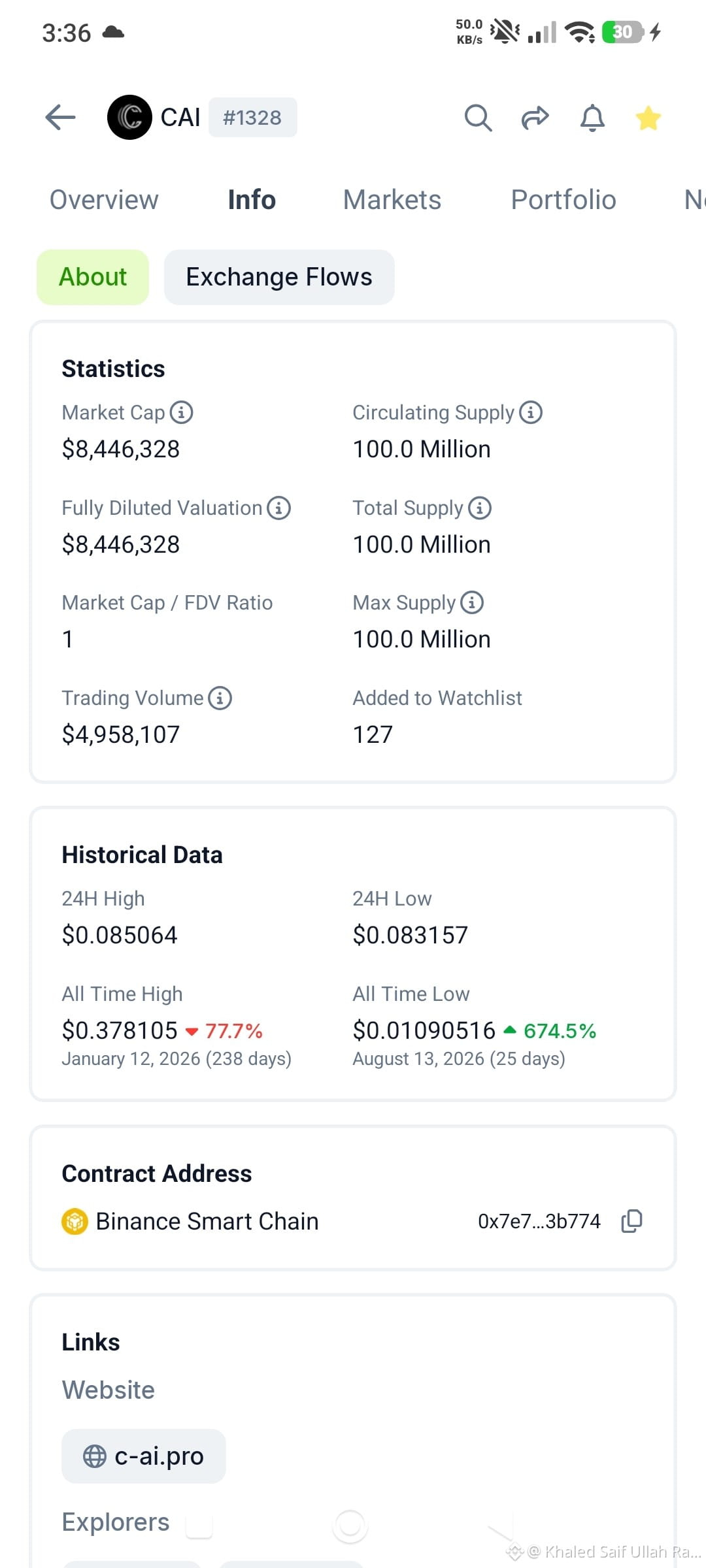The width and height of the screenshot is (706, 1568).
Task: Open the search magnifier icon
Action: pos(478,118)
